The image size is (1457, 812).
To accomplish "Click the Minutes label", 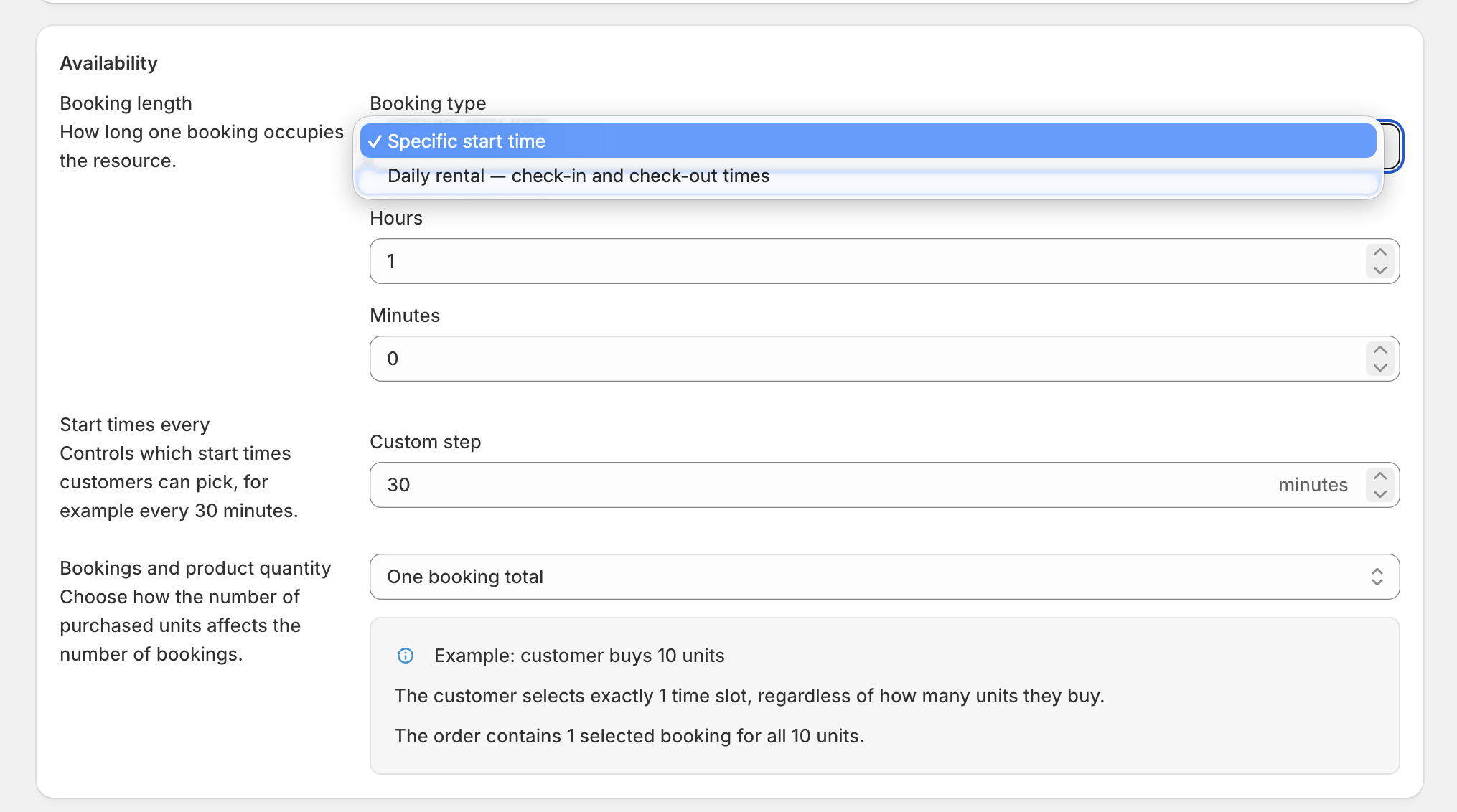I will (405, 316).
